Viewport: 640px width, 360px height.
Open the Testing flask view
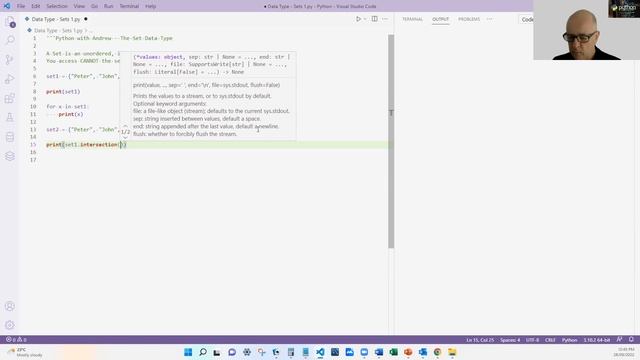click(x=10, y=118)
